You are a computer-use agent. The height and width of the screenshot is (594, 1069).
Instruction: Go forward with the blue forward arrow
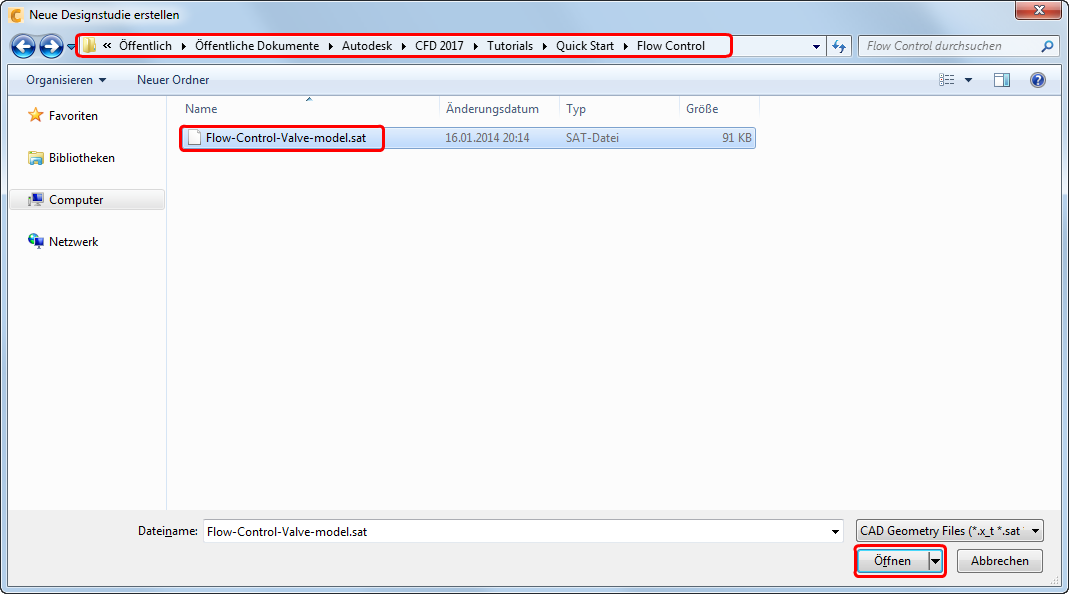tap(51, 46)
